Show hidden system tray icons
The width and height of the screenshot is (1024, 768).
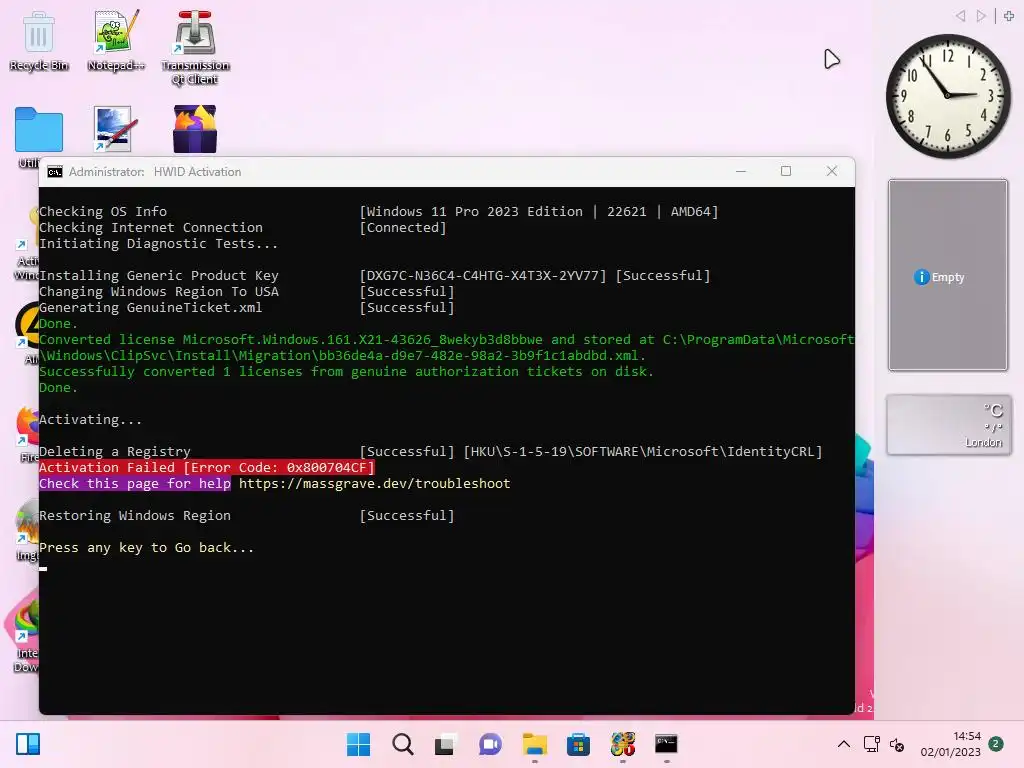pyautogui.click(x=844, y=744)
